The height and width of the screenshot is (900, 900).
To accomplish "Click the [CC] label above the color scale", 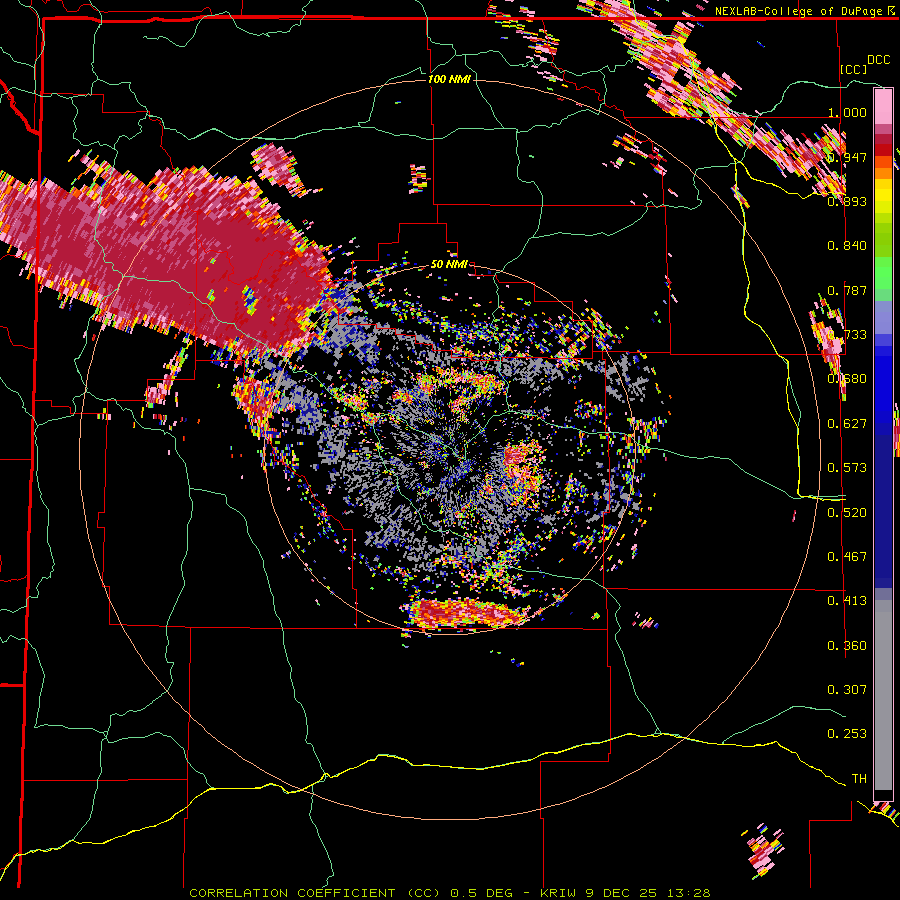I will tap(854, 69).
